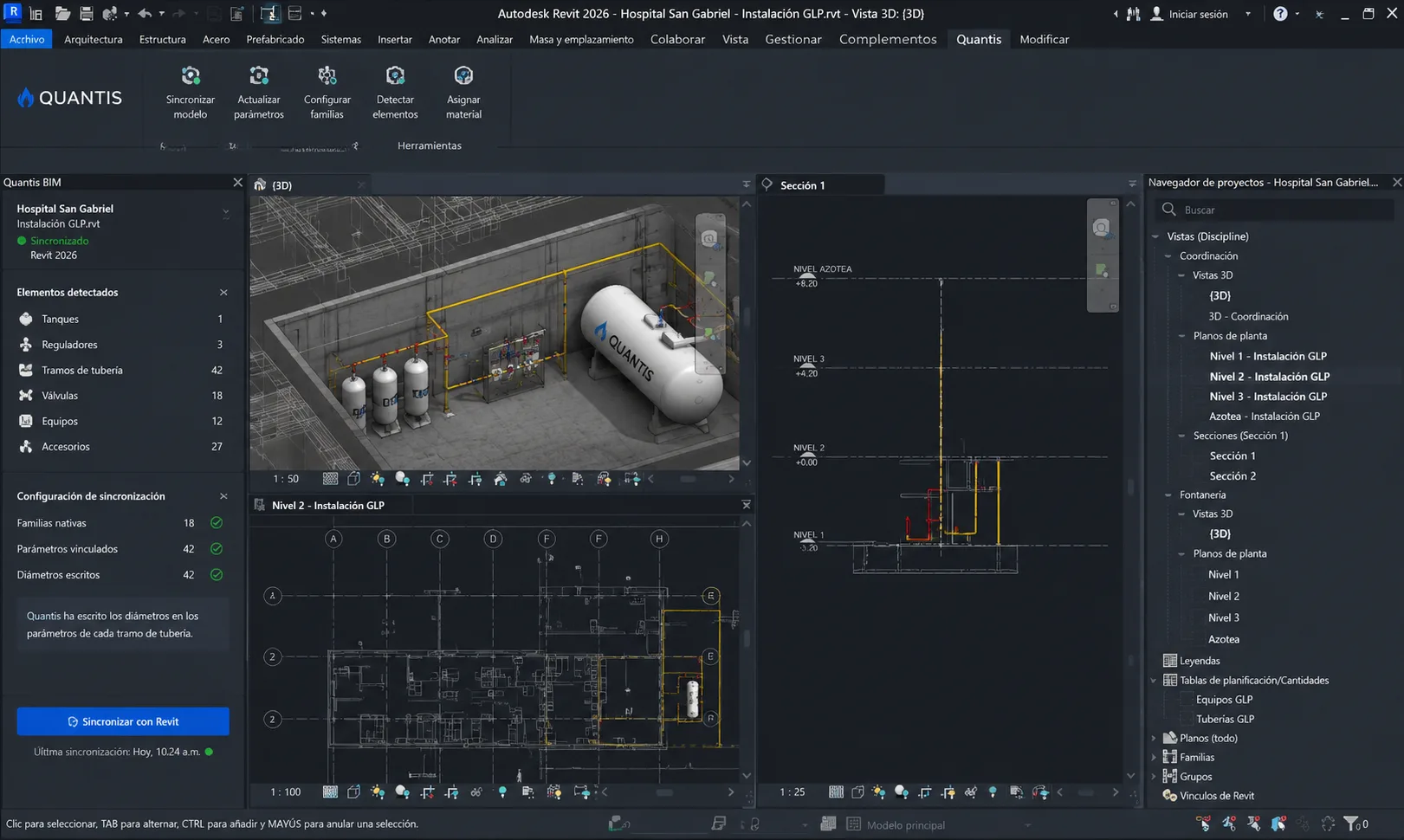Click detail level icon in 3D view control bar

tap(330, 479)
